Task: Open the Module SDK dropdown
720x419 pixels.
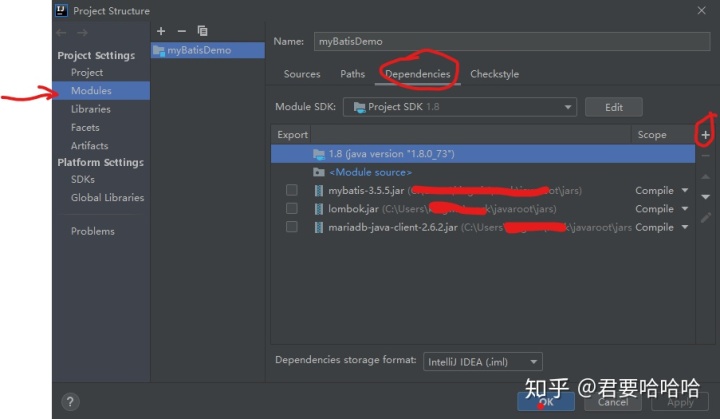Action: point(460,107)
